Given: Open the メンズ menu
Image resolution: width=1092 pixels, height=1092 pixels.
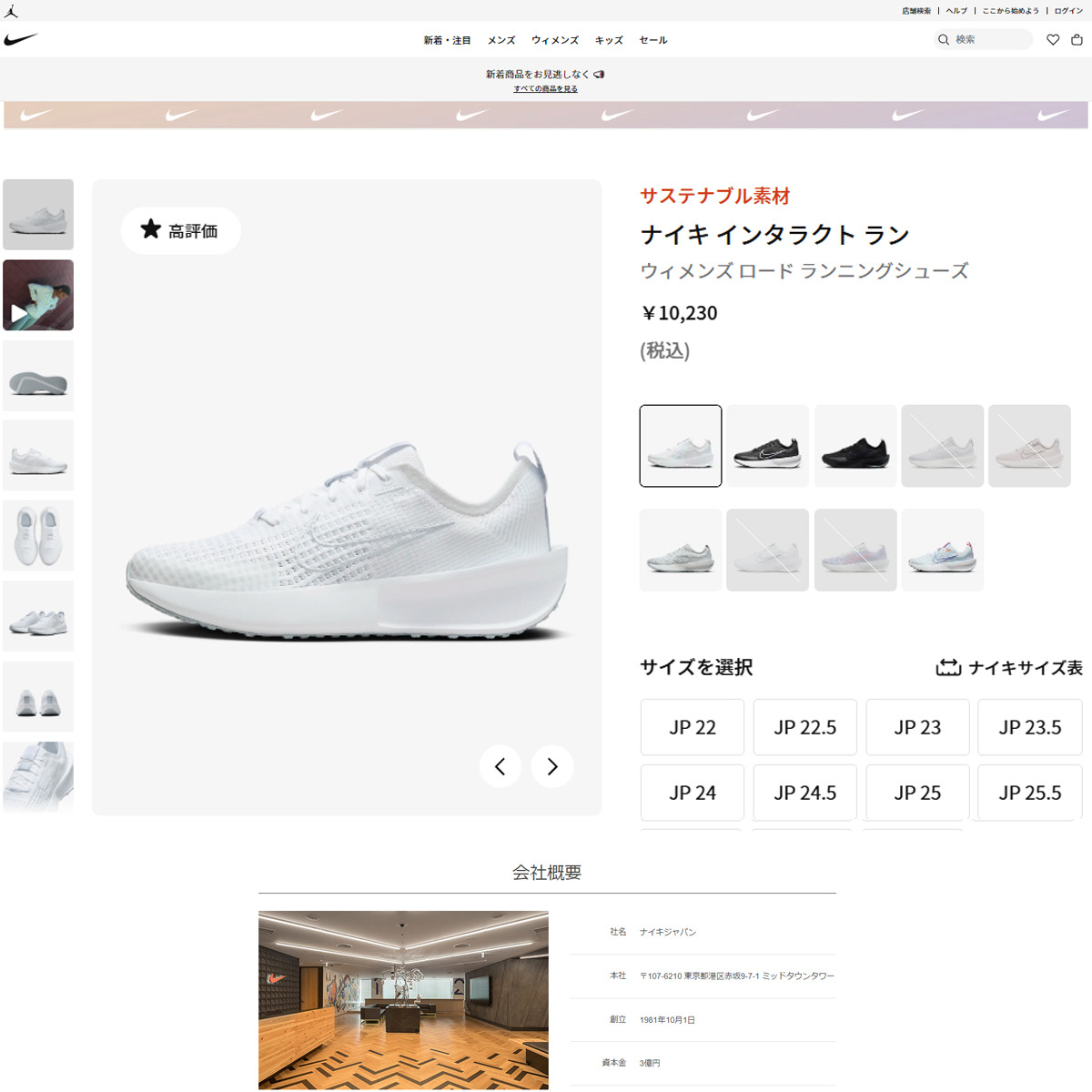Looking at the screenshot, I should click(x=501, y=40).
